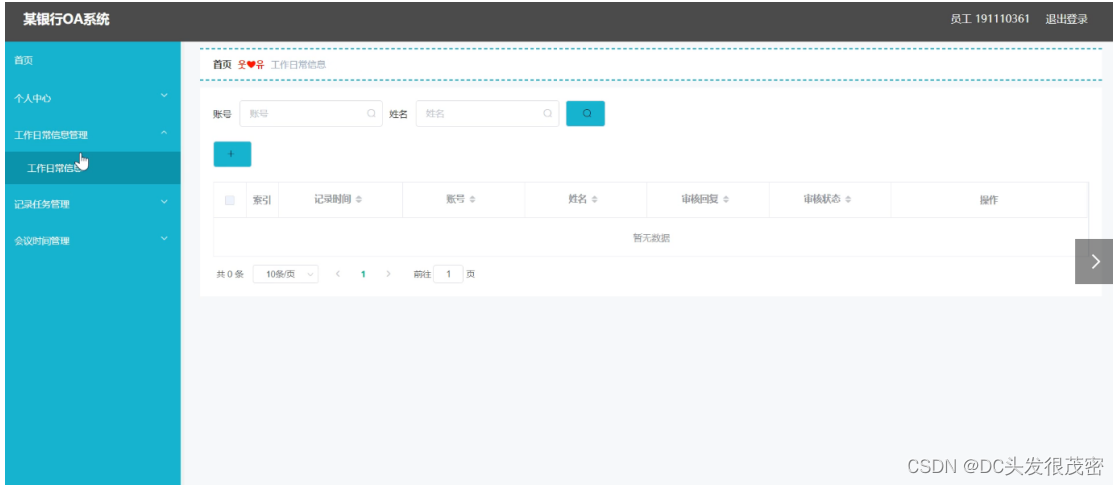Viewport: 1119px width, 485px height.
Task: Click the blue plus add button
Action: (232, 154)
